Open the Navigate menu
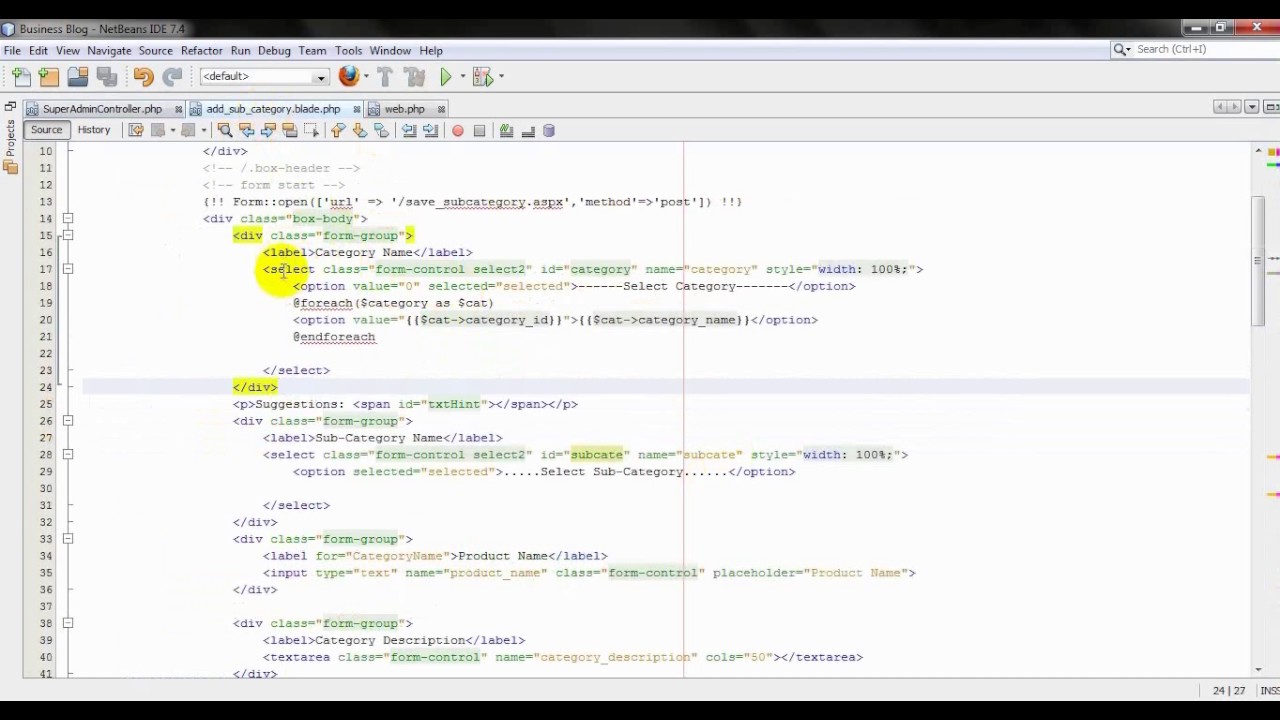1280x720 pixels. click(x=109, y=50)
